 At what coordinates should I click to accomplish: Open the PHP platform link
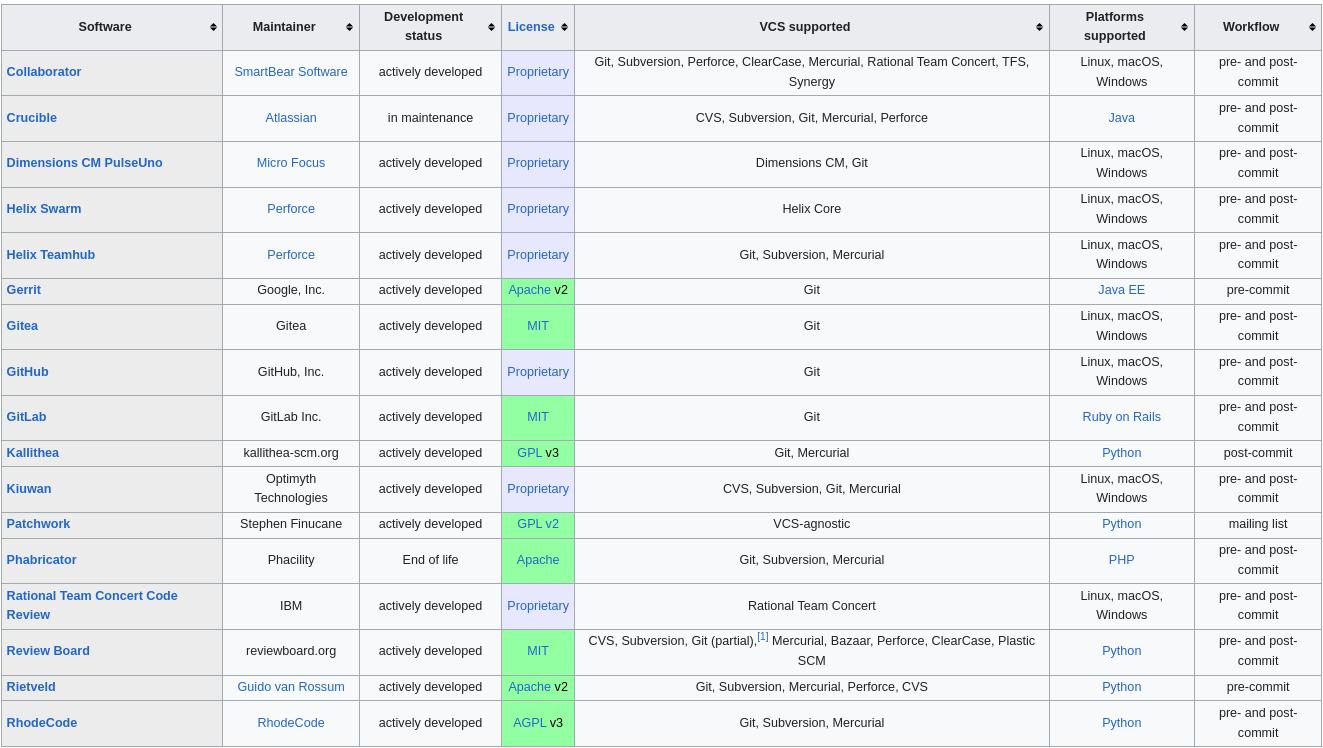coord(1121,560)
